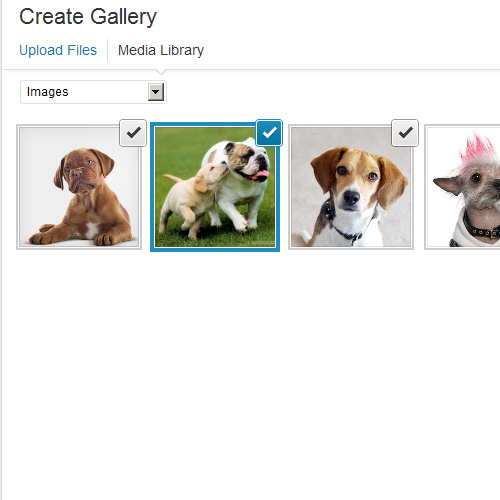The height and width of the screenshot is (500, 500).
Task: Select the pink mohawk dog thumbnail
Action: [462, 187]
